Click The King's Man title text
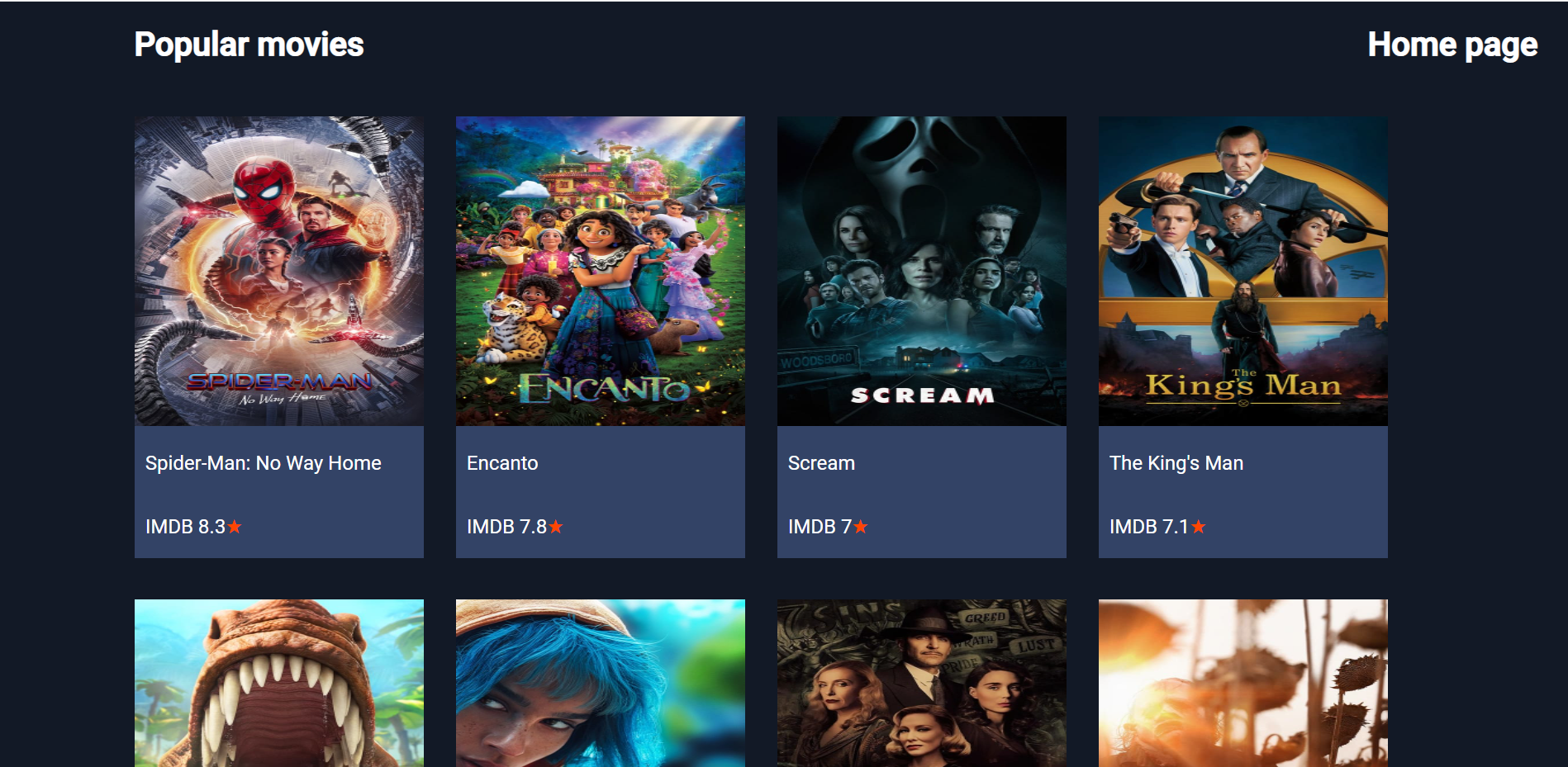This screenshot has width=1568, height=767. click(1176, 463)
